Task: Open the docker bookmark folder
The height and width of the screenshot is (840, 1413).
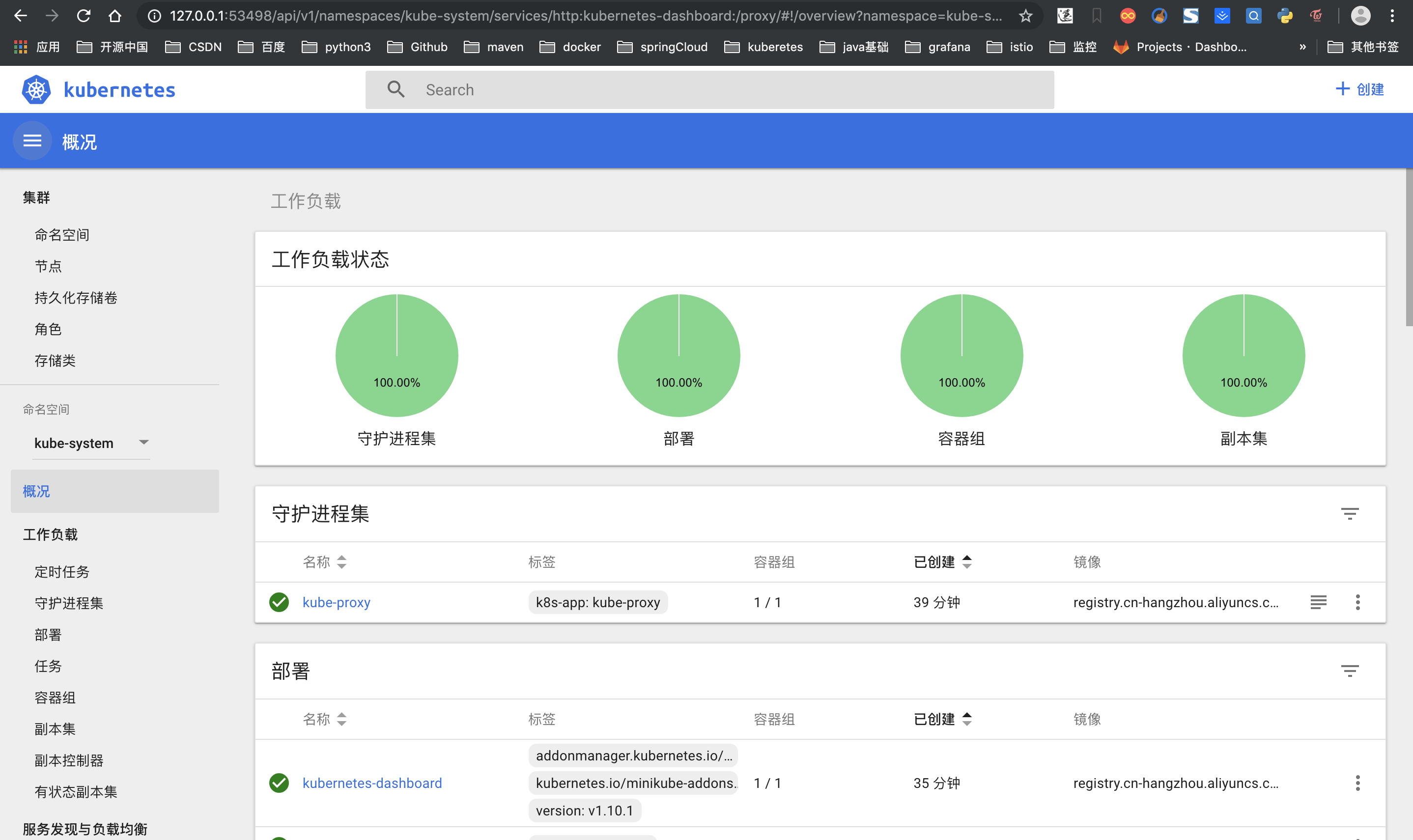Action: [570, 47]
